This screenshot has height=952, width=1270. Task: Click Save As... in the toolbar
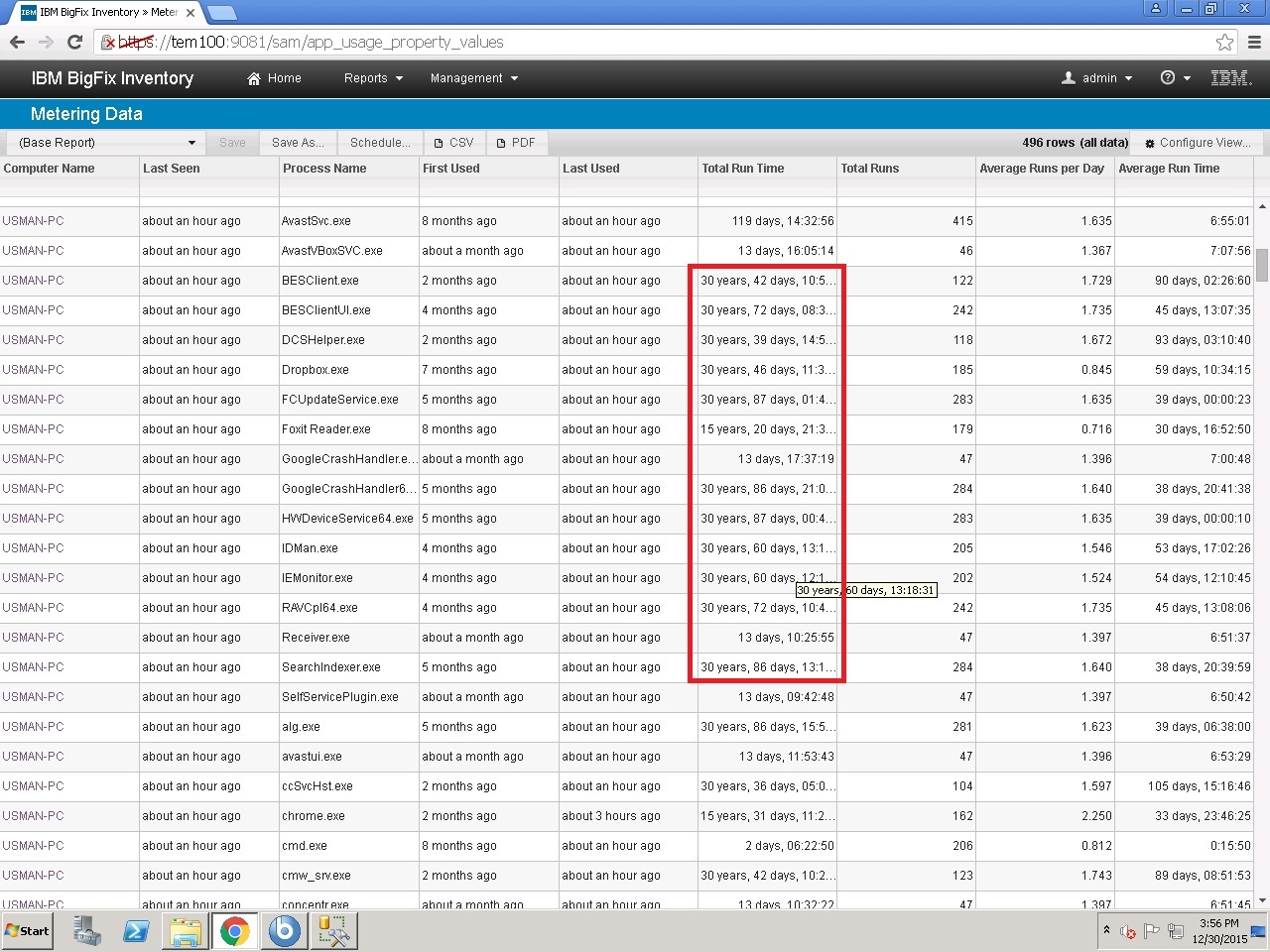(x=298, y=143)
